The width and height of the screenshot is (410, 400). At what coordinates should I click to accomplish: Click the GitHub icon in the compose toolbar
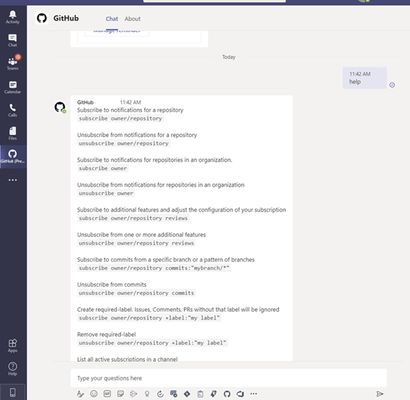227,394
